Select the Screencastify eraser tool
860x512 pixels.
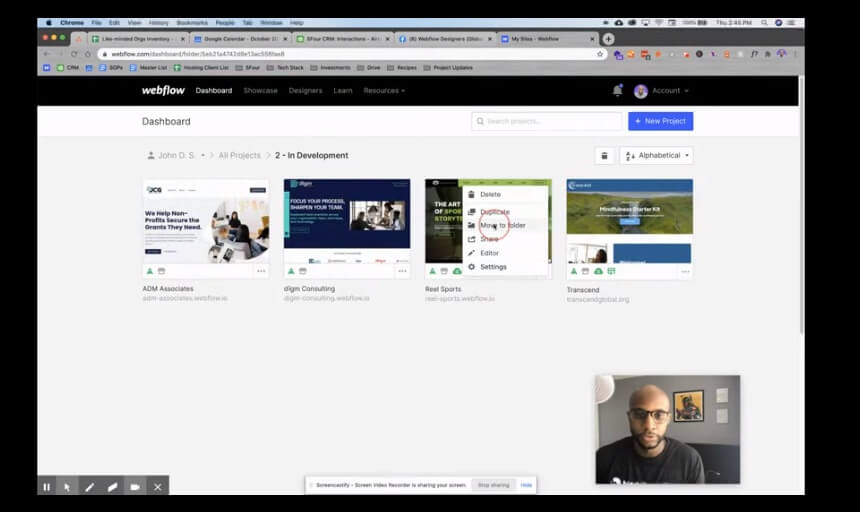coord(112,487)
